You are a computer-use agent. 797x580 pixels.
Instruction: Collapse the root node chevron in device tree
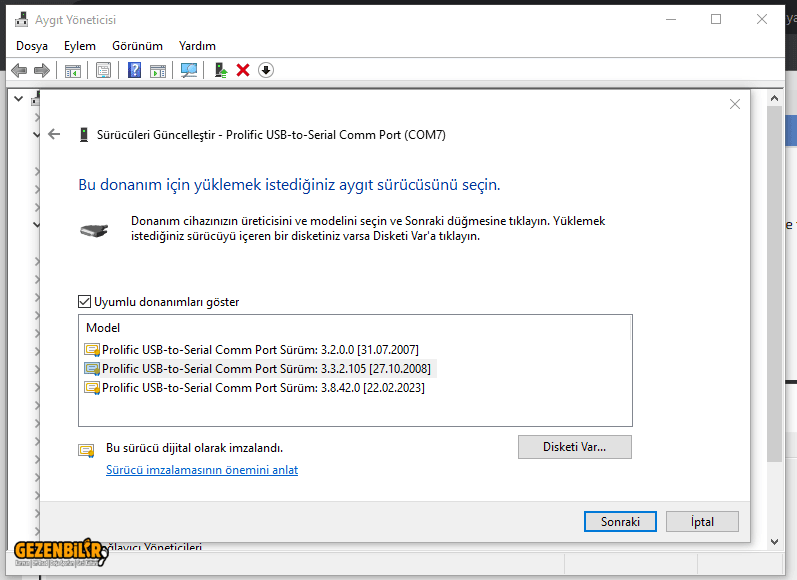(19, 99)
